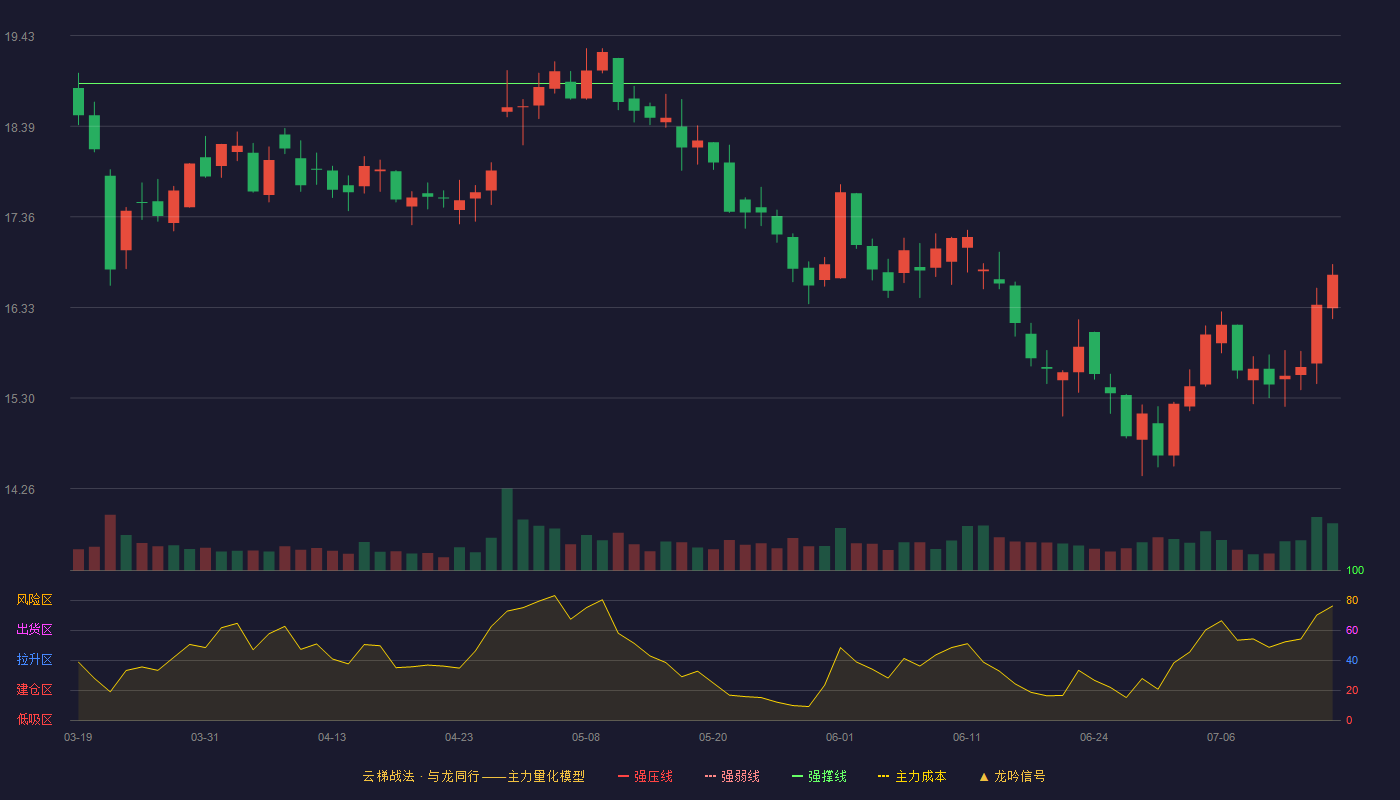
Task: Click the 05-08 date axis label
Action: pyautogui.click(x=586, y=737)
